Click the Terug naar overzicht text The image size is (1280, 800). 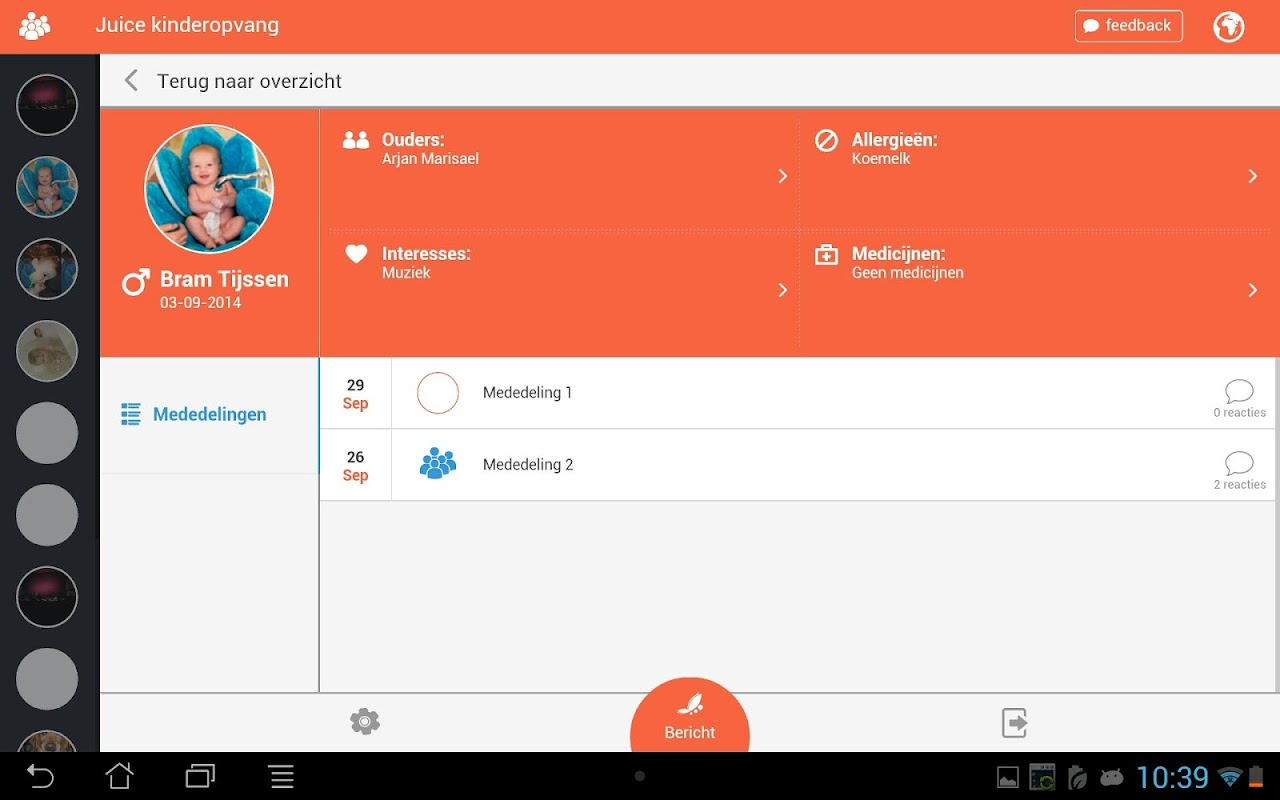pyautogui.click(x=249, y=82)
